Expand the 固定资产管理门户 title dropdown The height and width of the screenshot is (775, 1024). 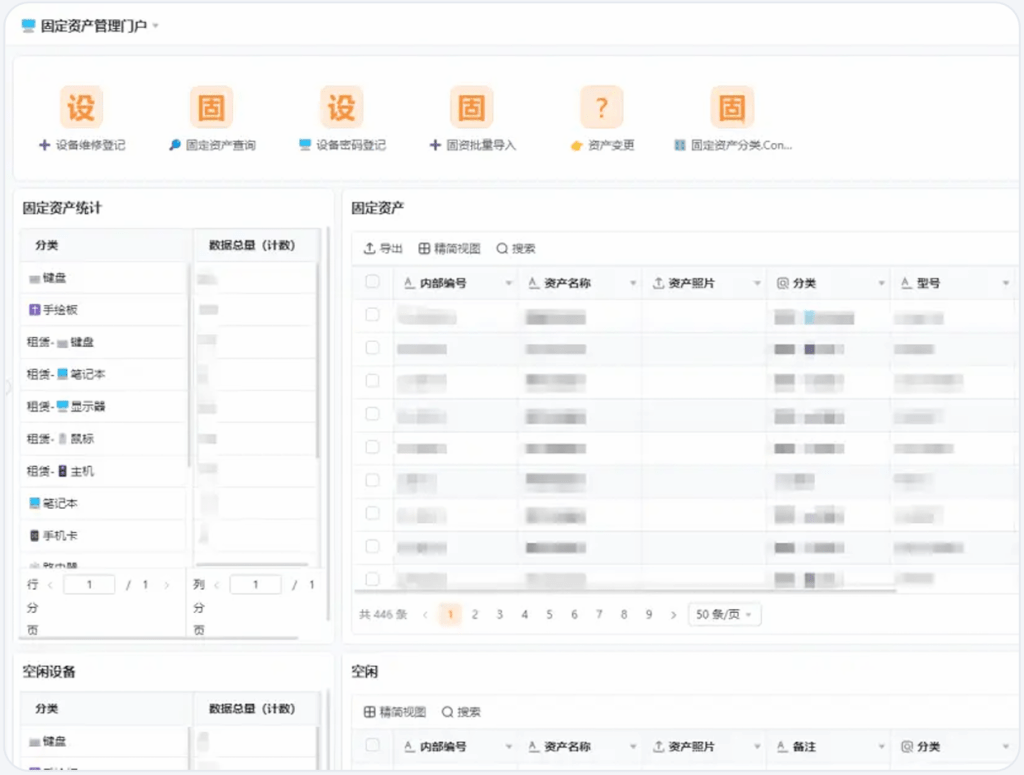[x=156, y=26]
